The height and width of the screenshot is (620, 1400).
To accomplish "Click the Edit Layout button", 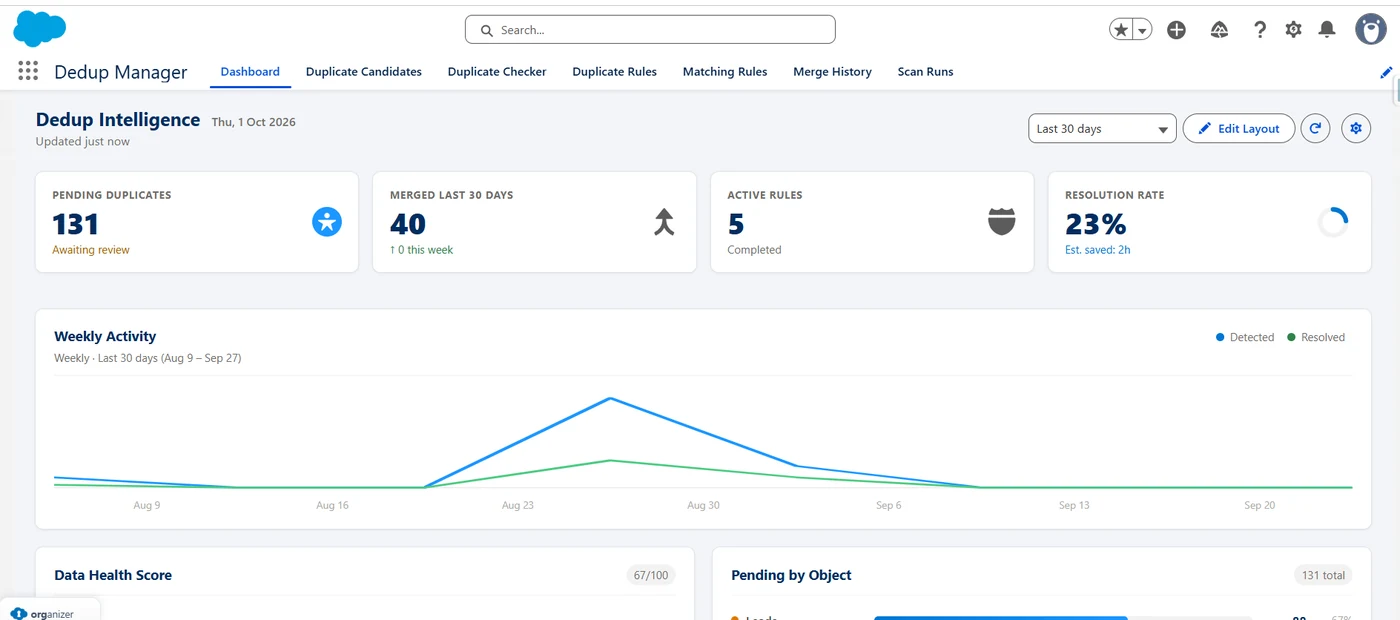I will [1239, 128].
